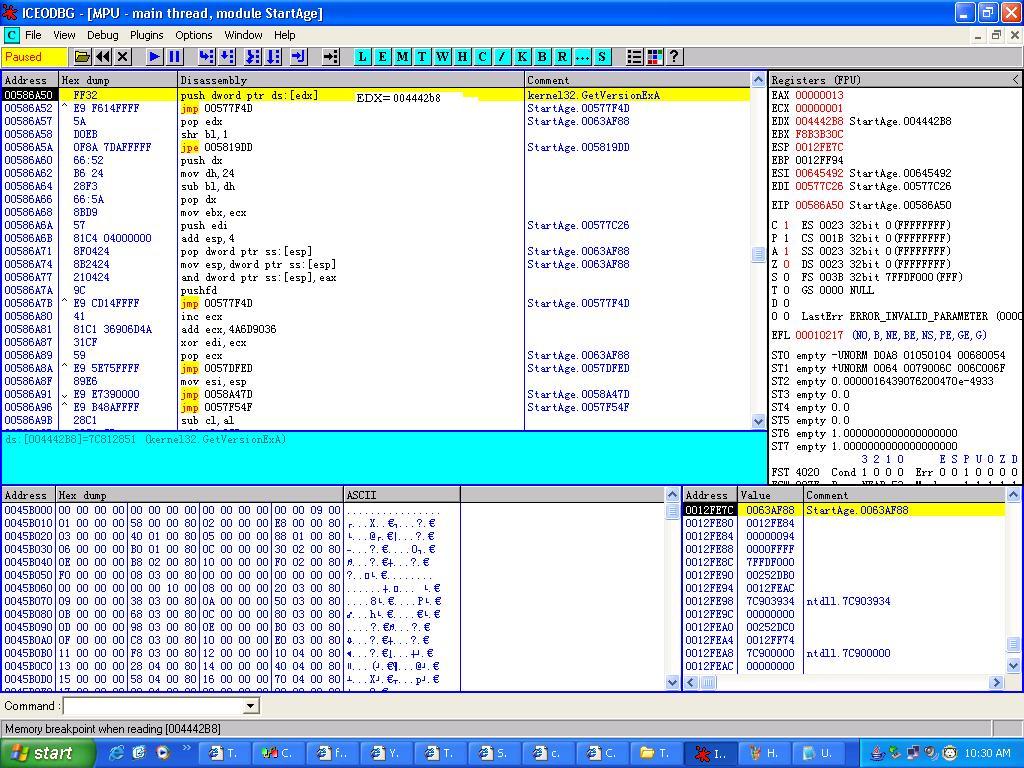Open Patches window with slash button
The height and width of the screenshot is (768, 1024).
[x=502, y=57]
